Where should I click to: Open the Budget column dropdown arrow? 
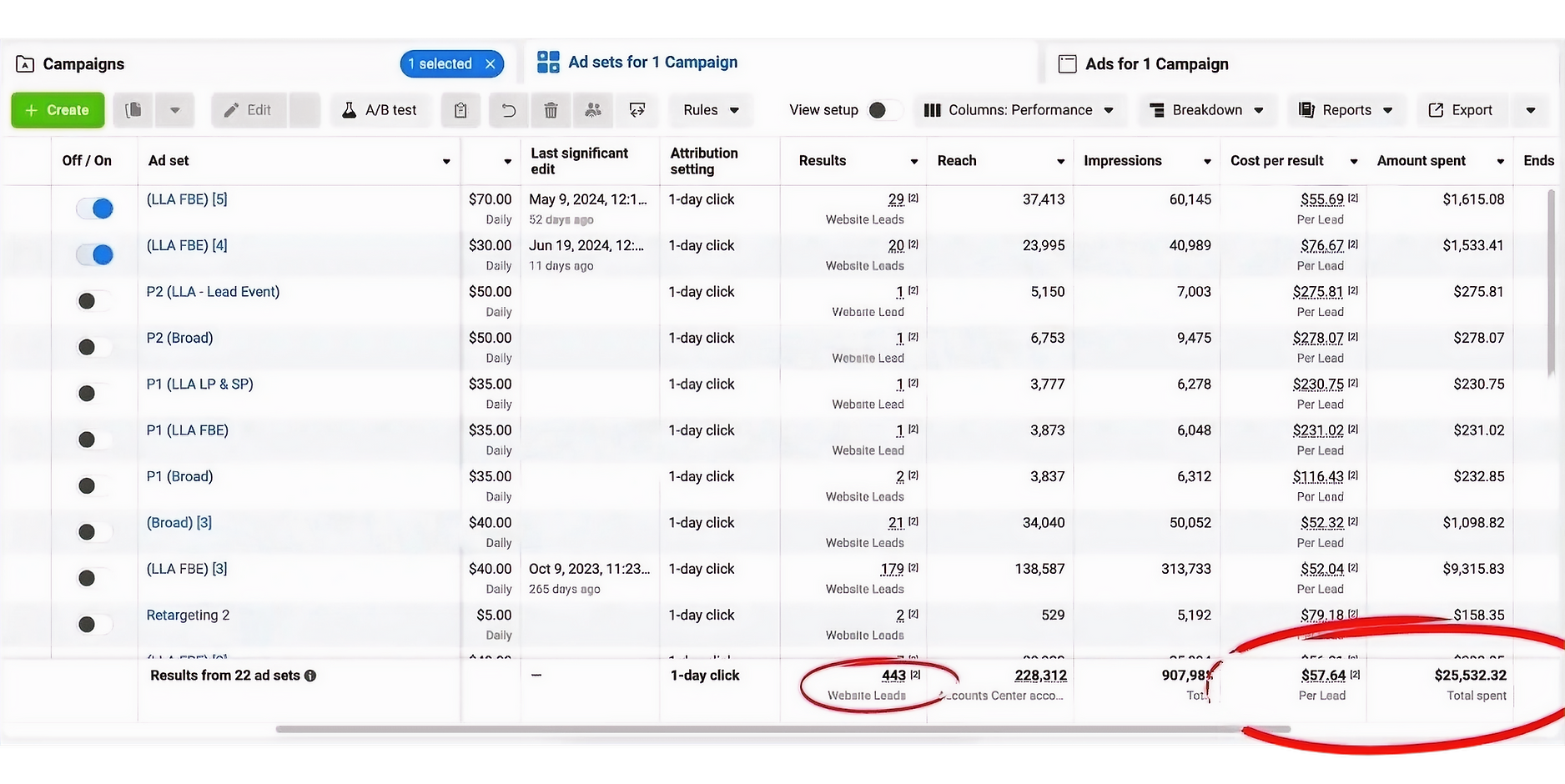507,161
